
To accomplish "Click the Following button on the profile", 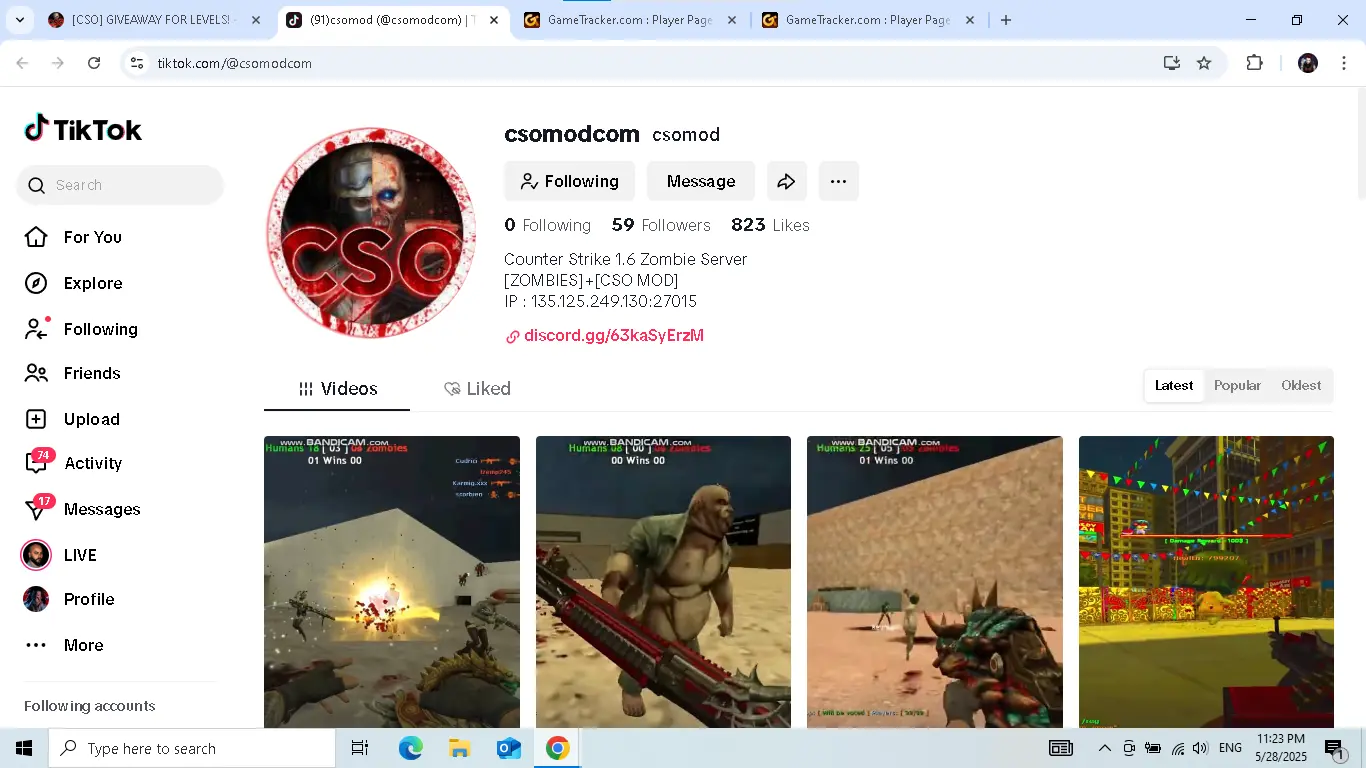I will (x=569, y=181).
